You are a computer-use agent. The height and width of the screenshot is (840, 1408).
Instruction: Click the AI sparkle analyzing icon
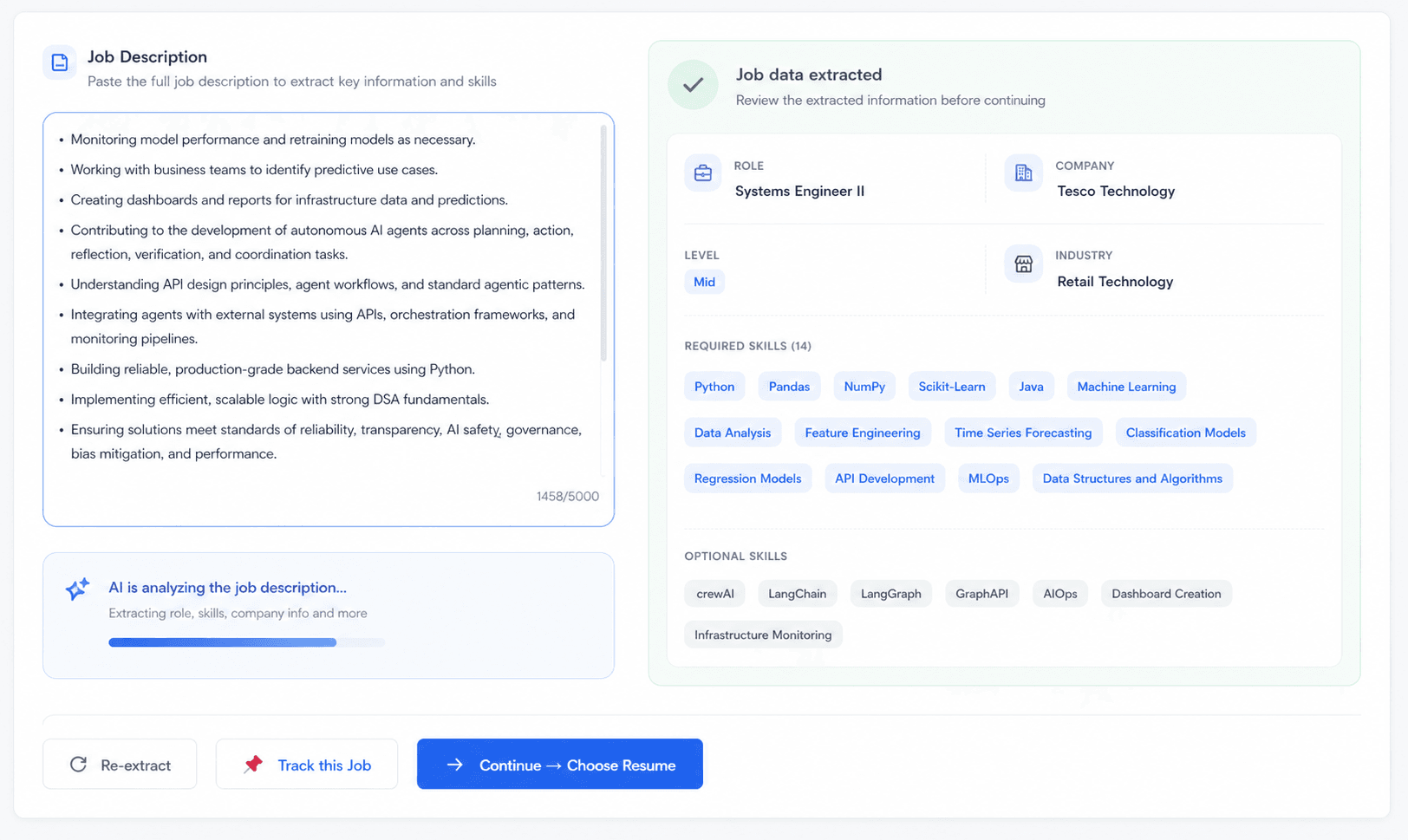click(77, 589)
